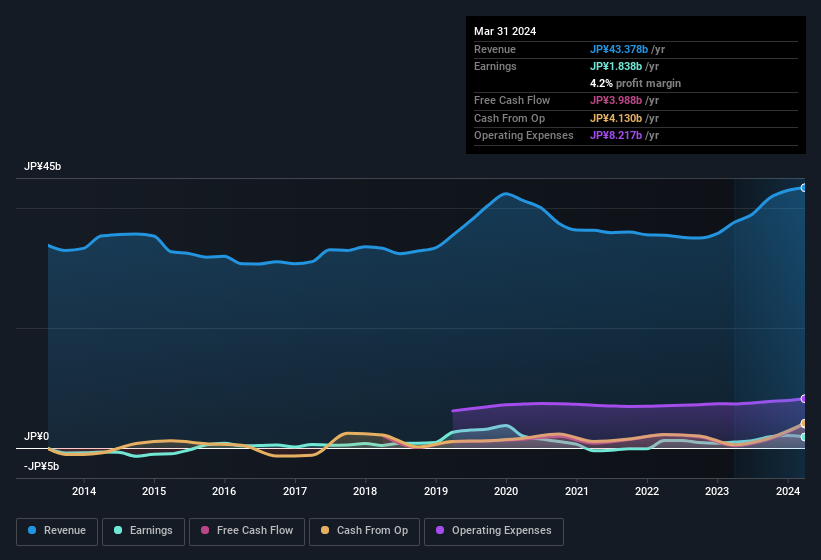Click the orange Cash From Op legend dot
Image resolution: width=821 pixels, height=560 pixels.
tap(326, 531)
